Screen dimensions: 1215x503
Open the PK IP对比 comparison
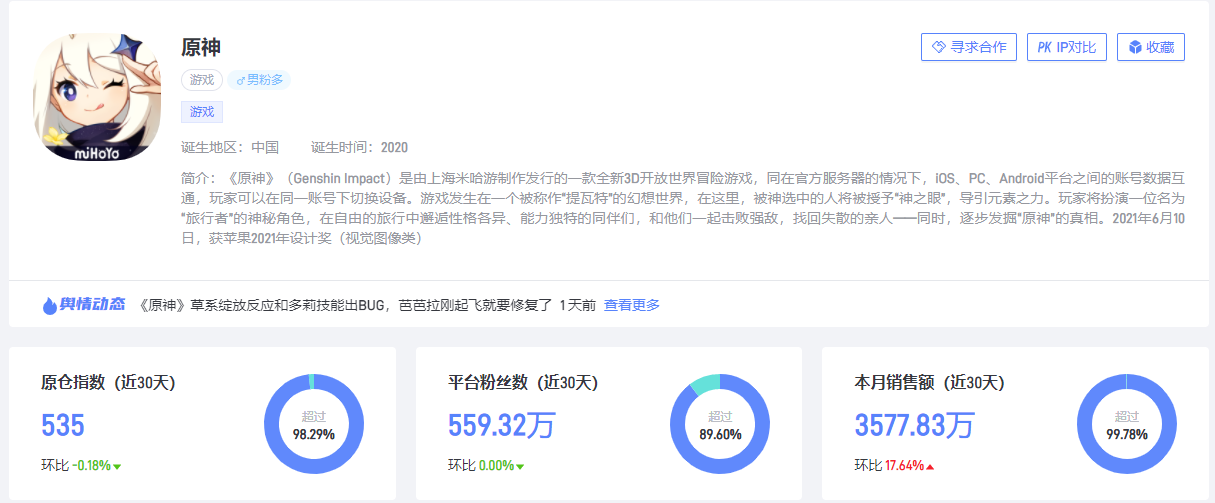click(x=1066, y=47)
